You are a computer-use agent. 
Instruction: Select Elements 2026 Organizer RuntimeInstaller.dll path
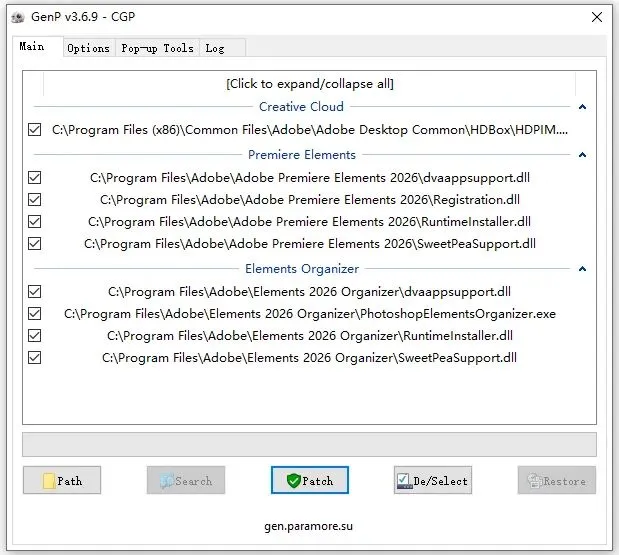pos(310,336)
